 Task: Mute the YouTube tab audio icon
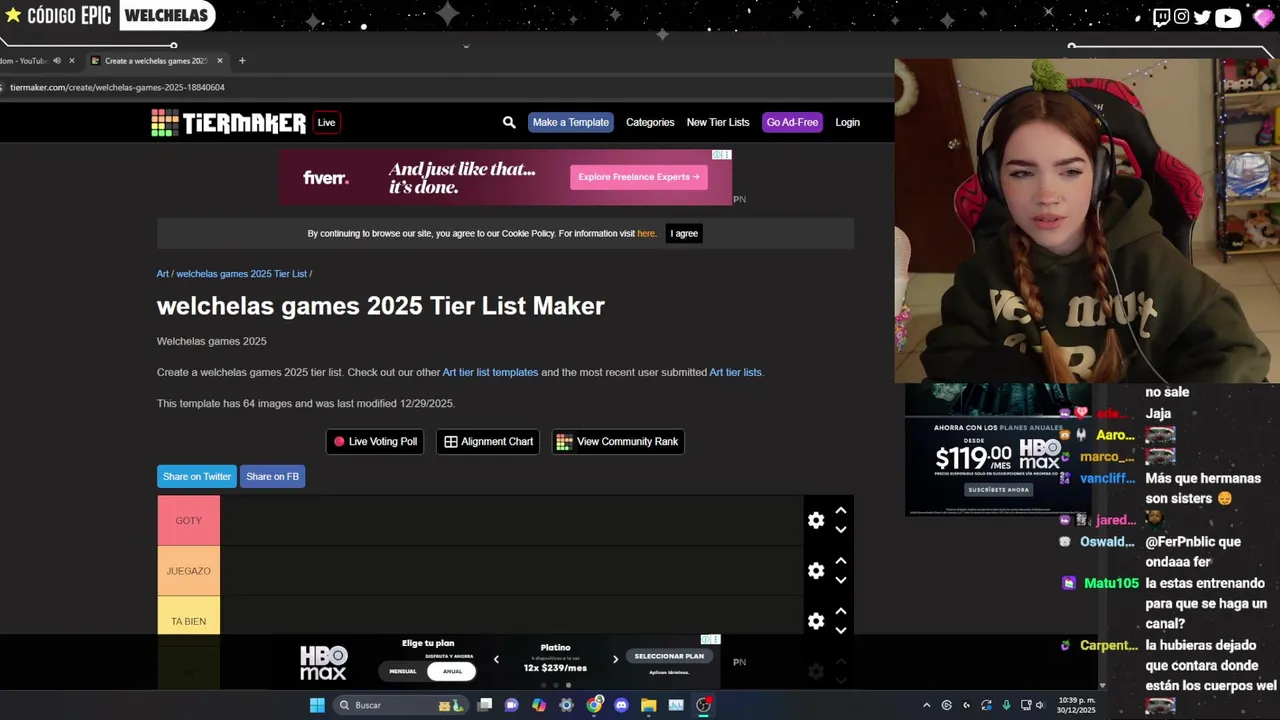[57, 60]
